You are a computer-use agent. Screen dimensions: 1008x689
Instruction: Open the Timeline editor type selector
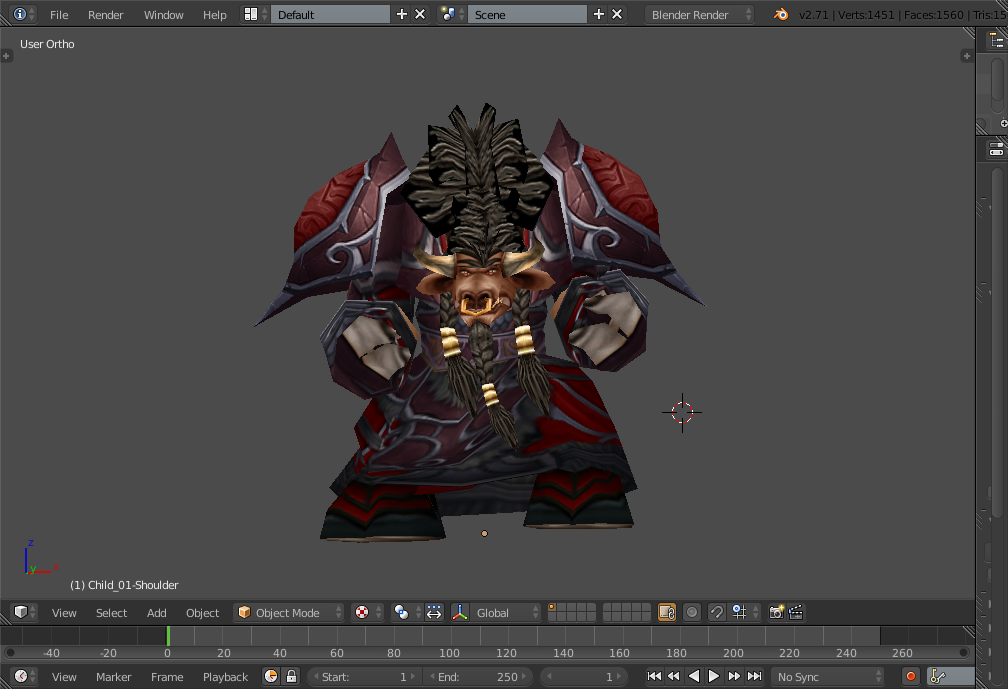24,676
